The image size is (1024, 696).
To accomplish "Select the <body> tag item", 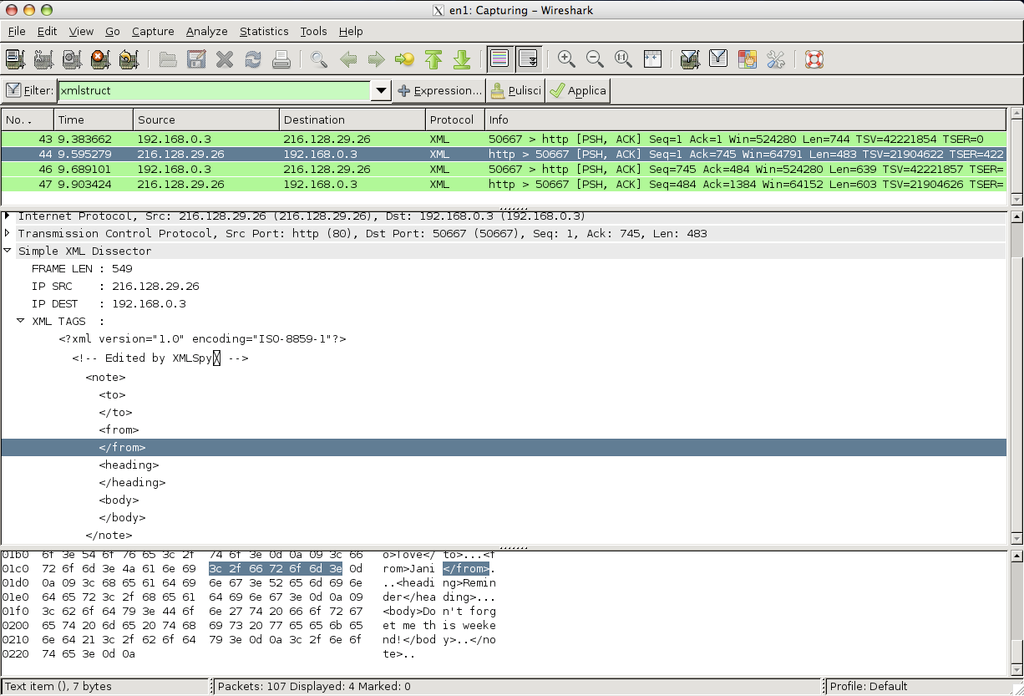I will [119, 500].
